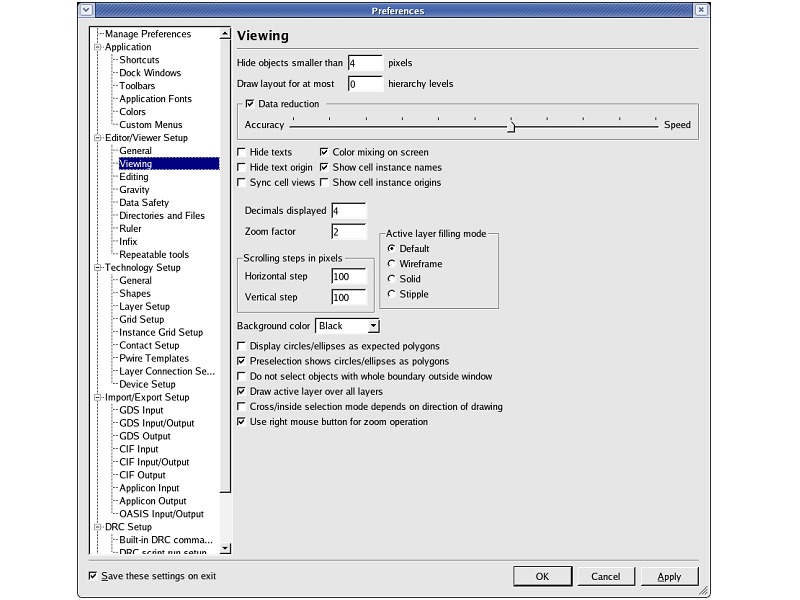
Task: Focus the Zoom factor input field
Action: (x=348, y=232)
